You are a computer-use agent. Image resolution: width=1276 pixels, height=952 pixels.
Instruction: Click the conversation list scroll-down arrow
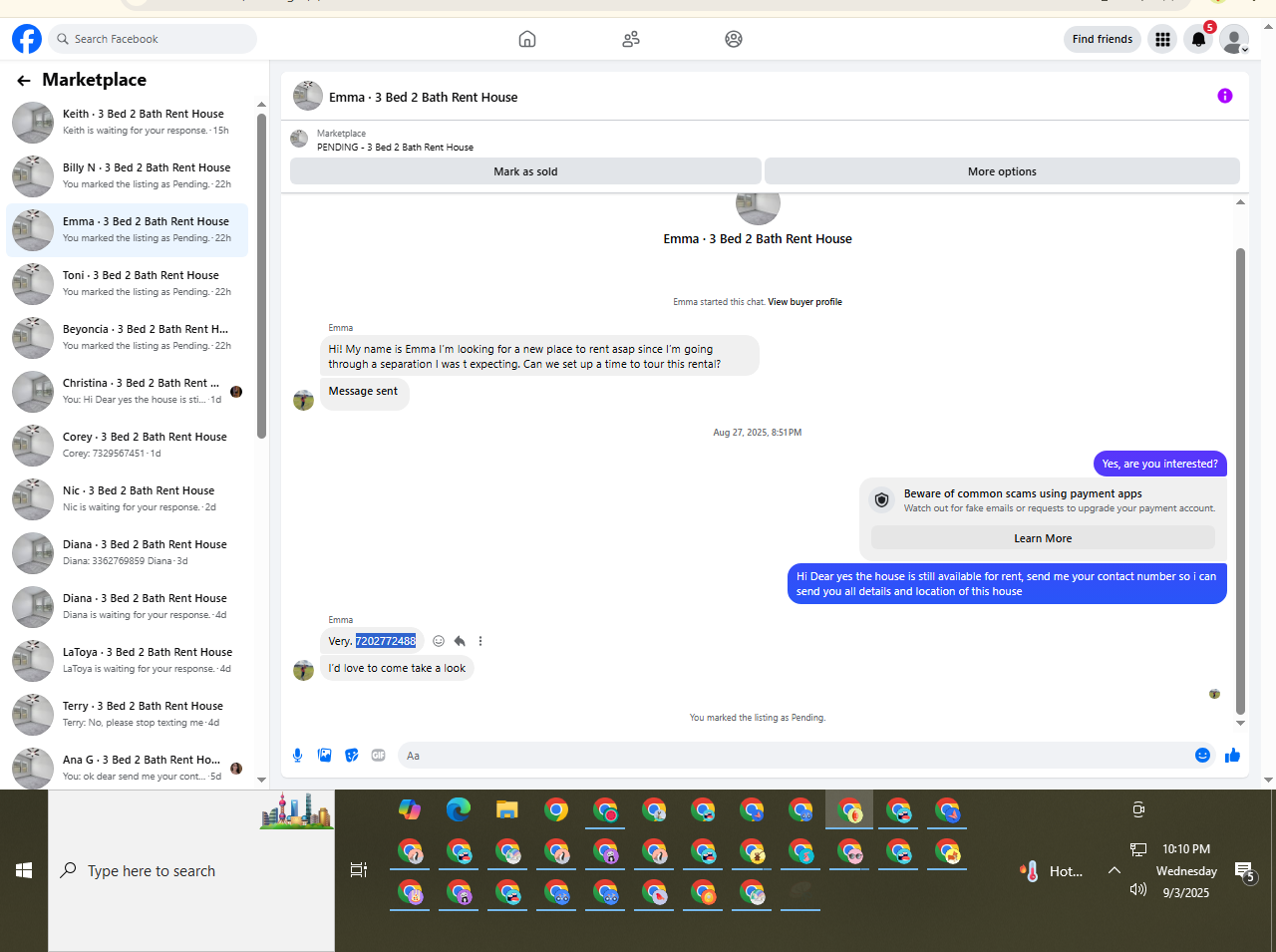point(261,781)
